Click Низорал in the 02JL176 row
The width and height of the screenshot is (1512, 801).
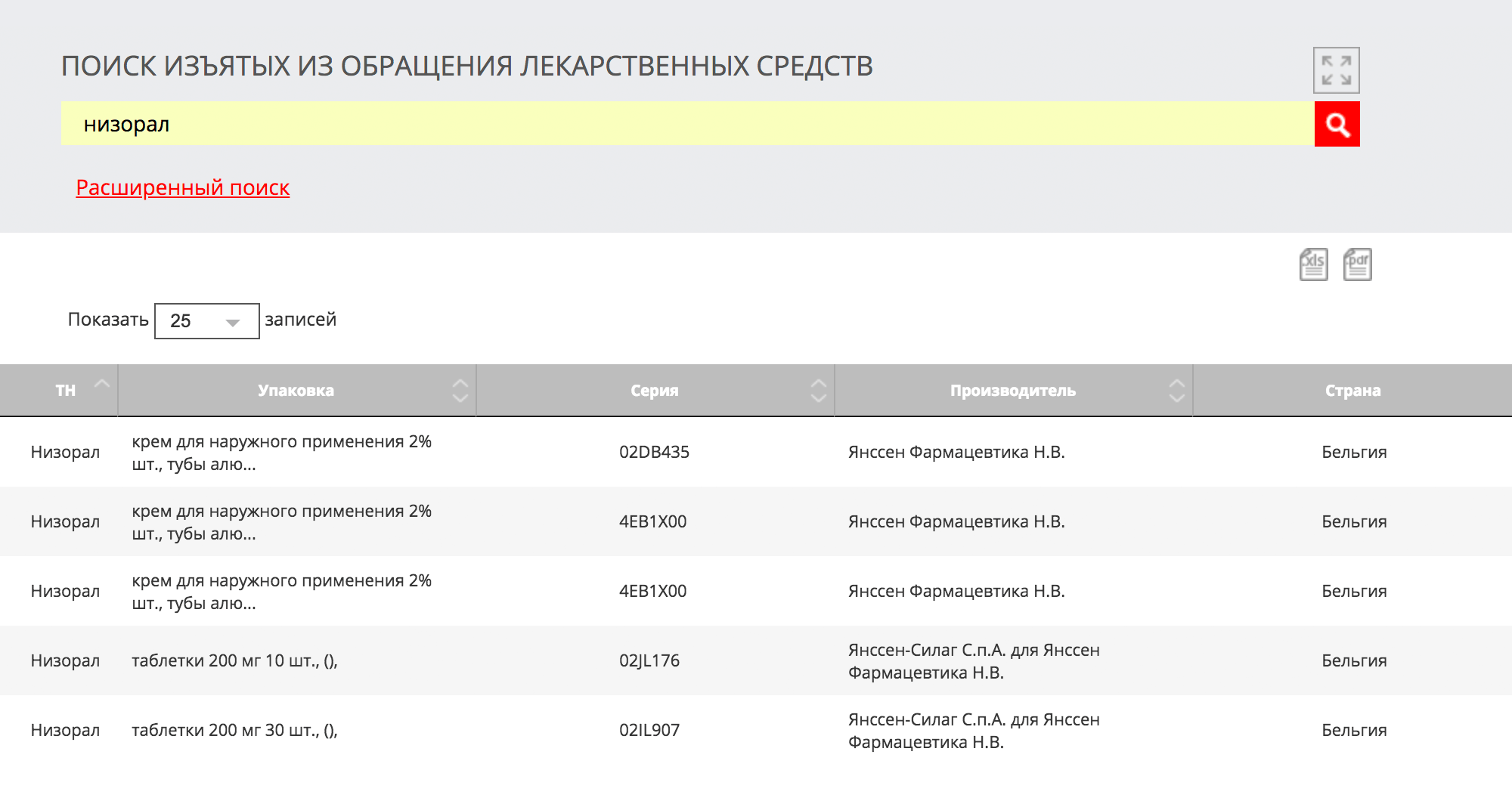tap(65, 660)
